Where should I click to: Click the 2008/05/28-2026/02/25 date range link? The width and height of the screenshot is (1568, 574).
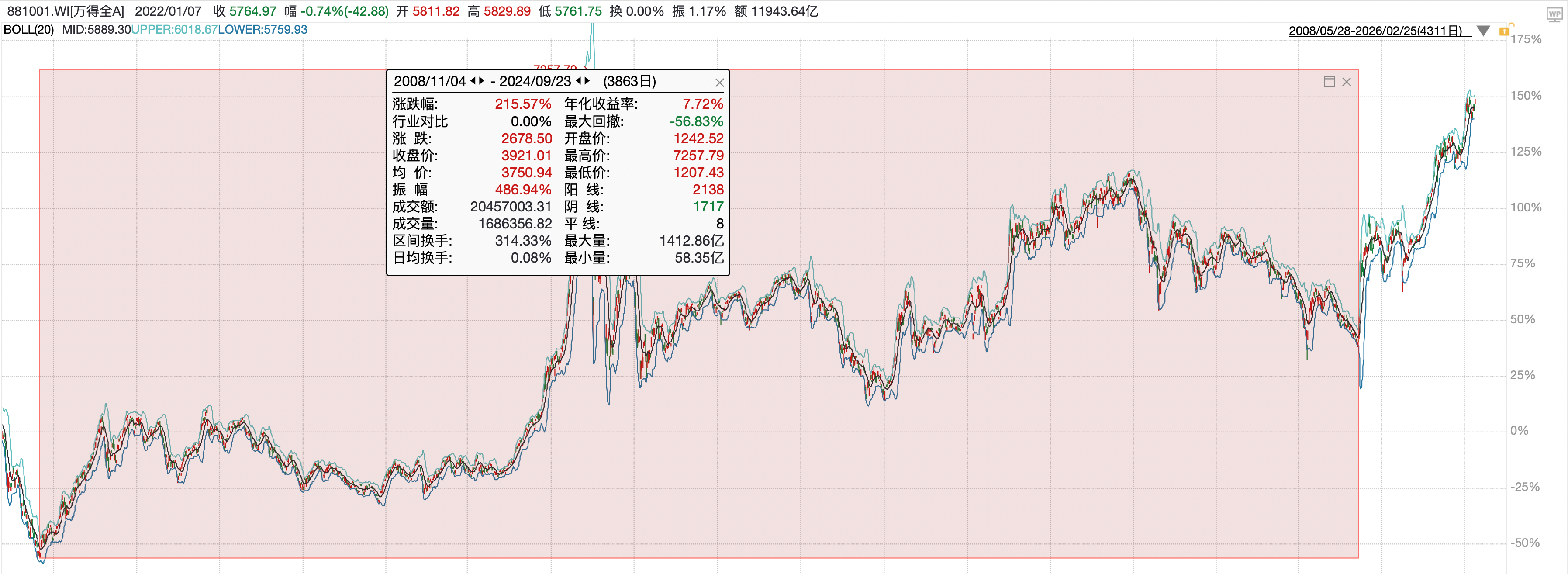(1375, 31)
